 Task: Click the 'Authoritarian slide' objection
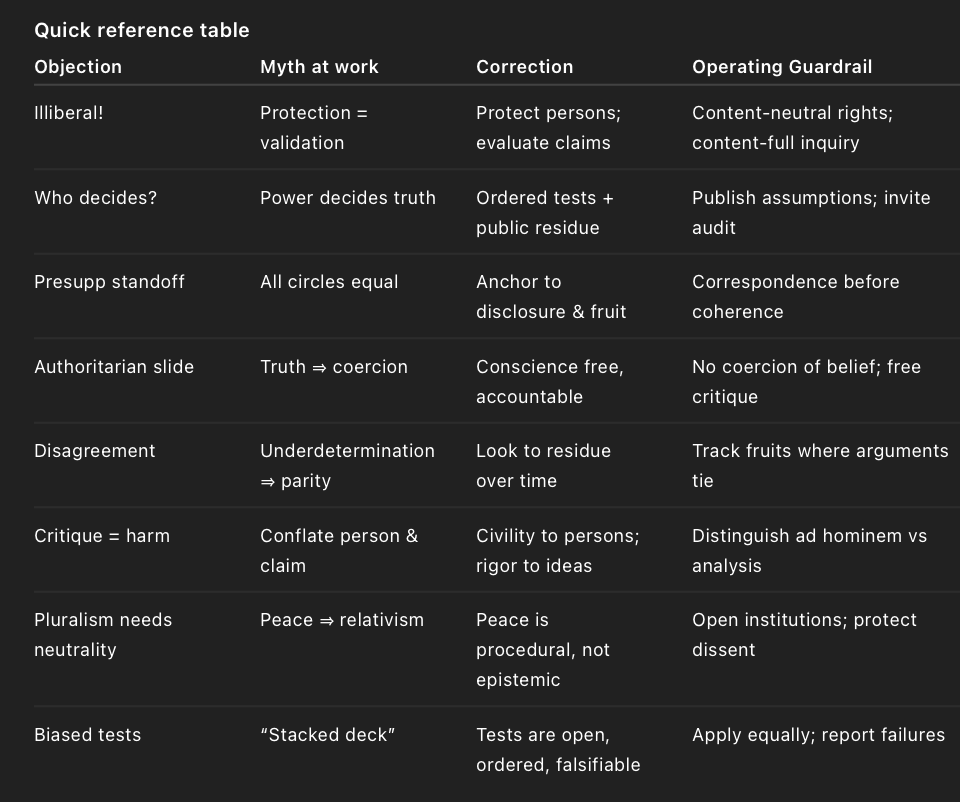(114, 367)
